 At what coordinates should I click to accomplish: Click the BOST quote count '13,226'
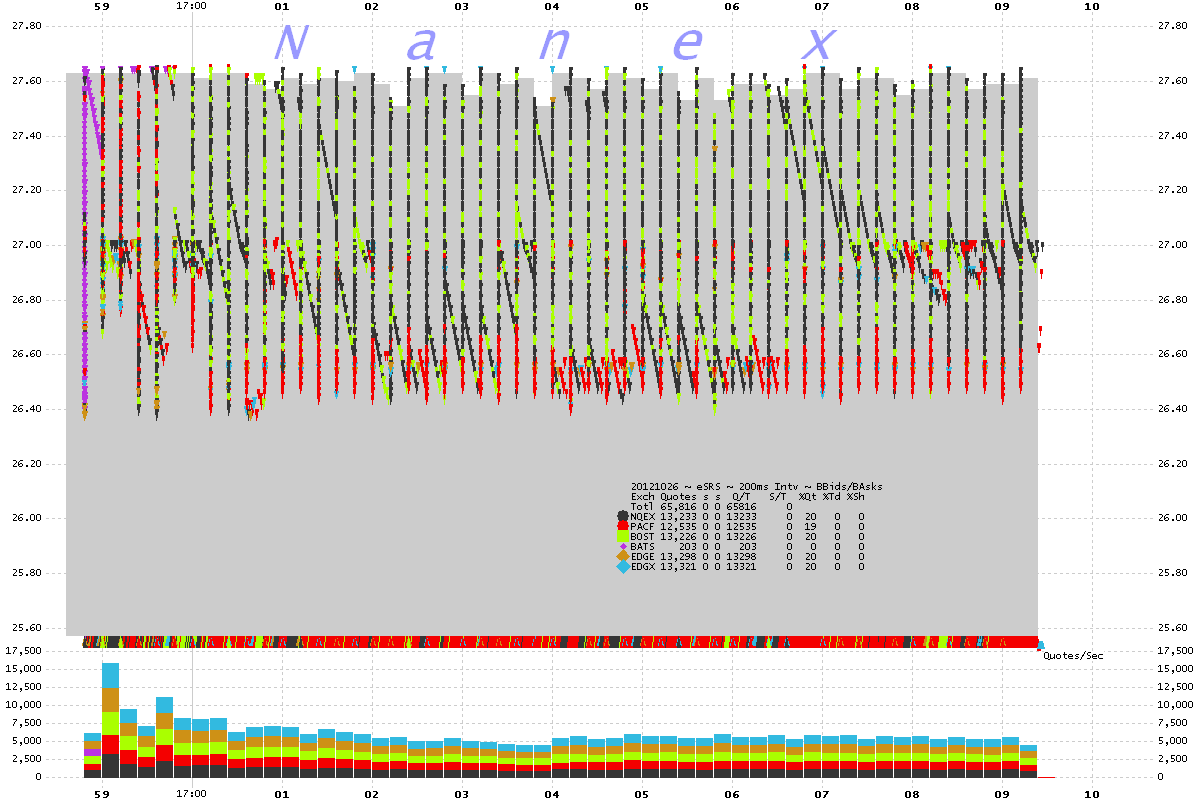pos(677,536)
